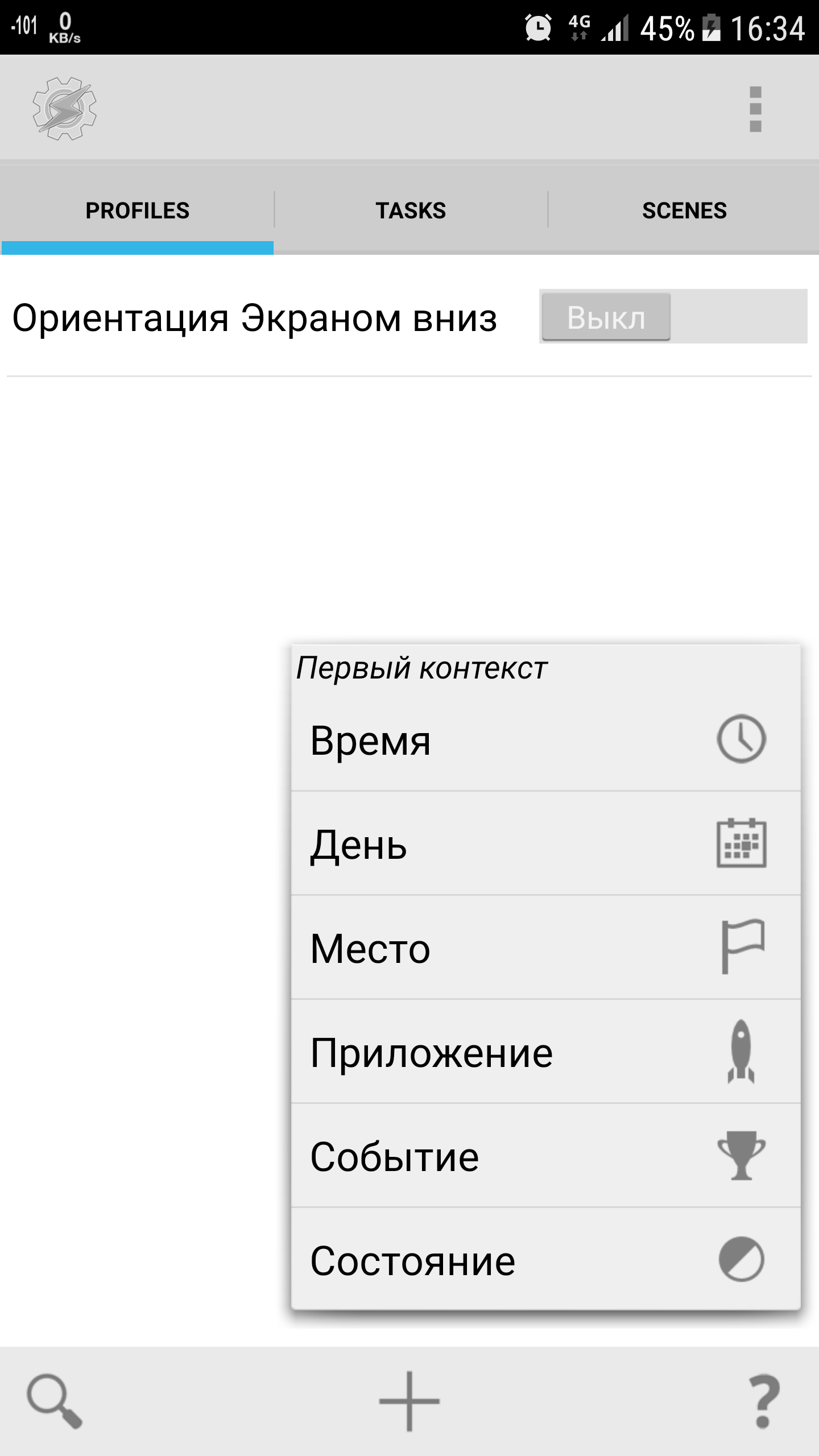Viewport: 819px width, 1456px height.
Task: Tap the calendar icon beside День
Action: (741, 843)
